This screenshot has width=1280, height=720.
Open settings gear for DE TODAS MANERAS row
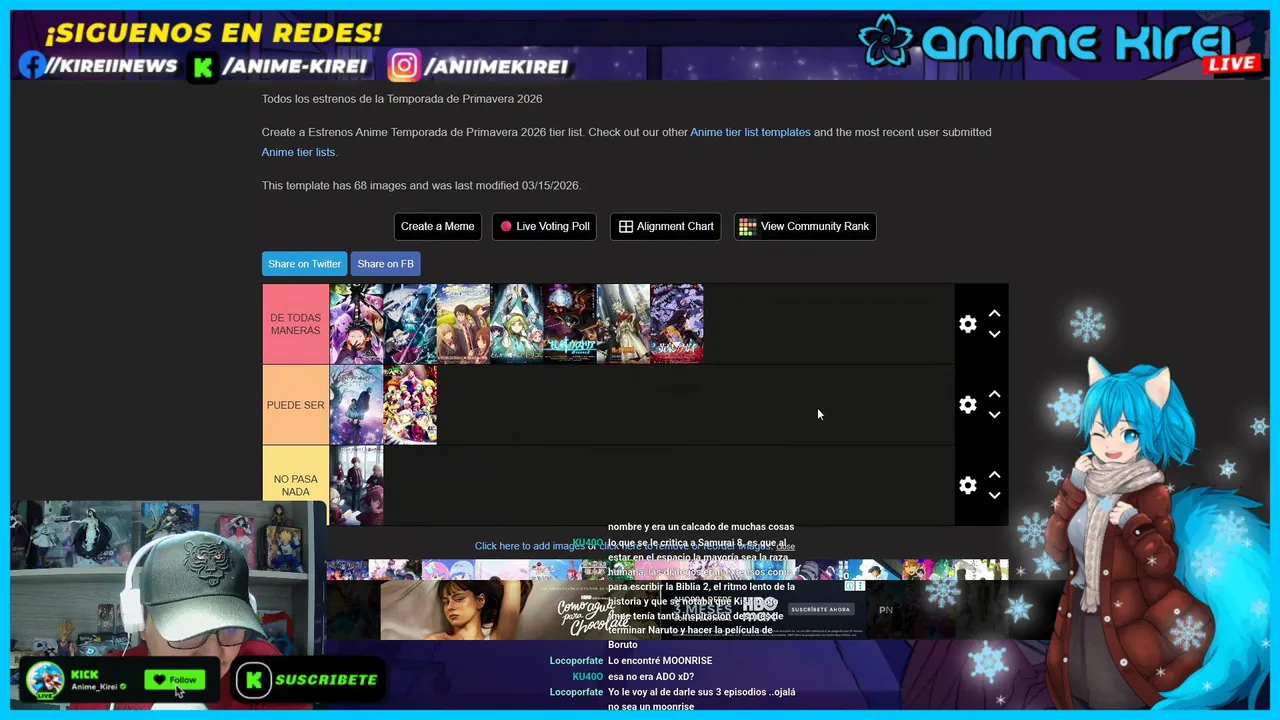coord(967,324)
